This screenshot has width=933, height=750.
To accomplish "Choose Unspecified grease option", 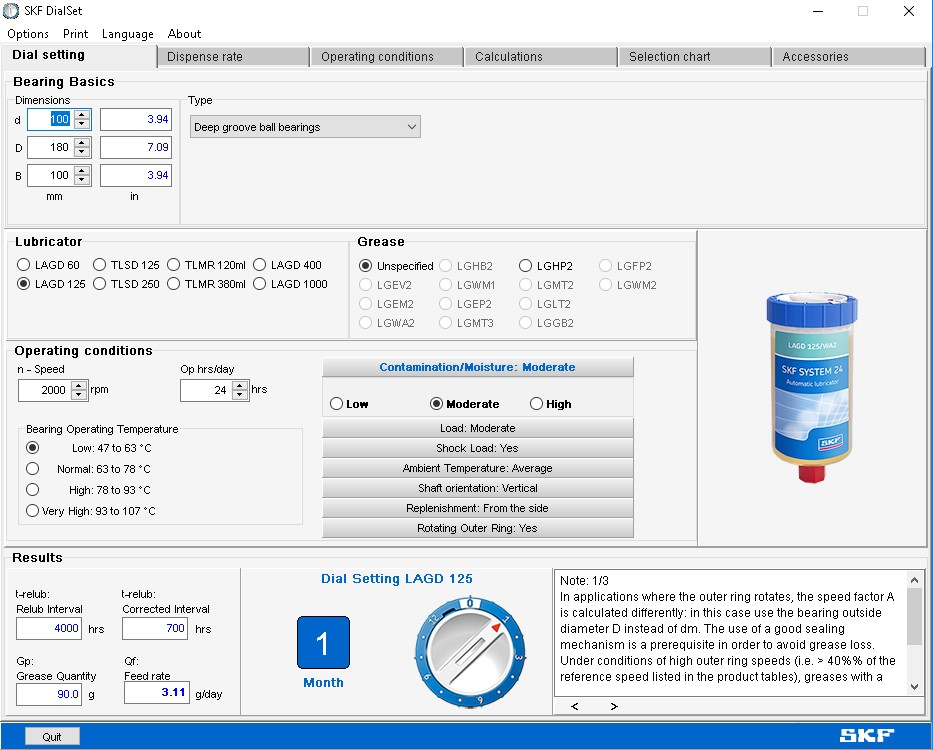I will pos(396,265).
